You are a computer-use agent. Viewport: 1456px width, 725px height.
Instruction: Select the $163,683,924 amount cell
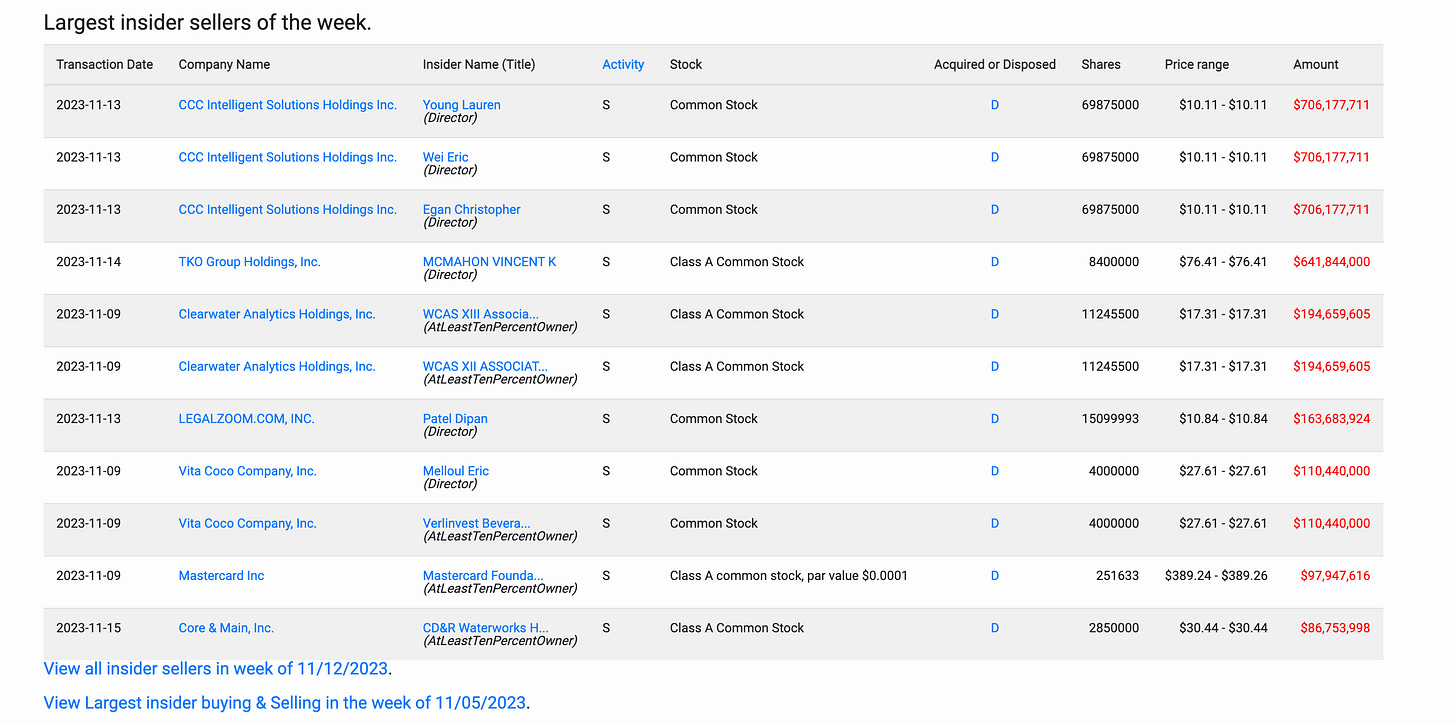point(1331,419)
